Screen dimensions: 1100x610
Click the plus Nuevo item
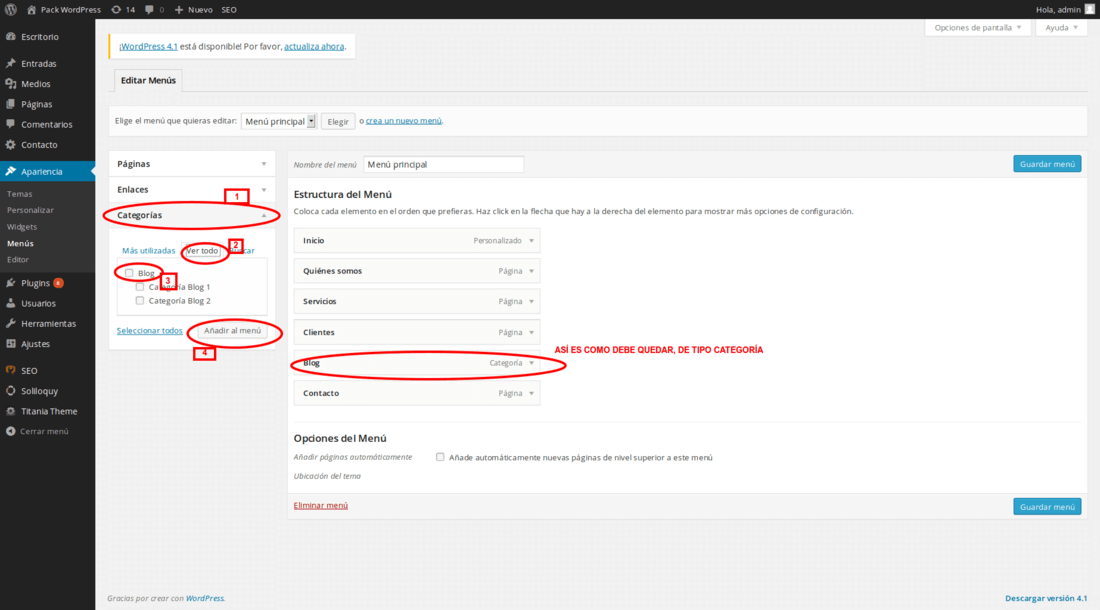coord(193,10)
